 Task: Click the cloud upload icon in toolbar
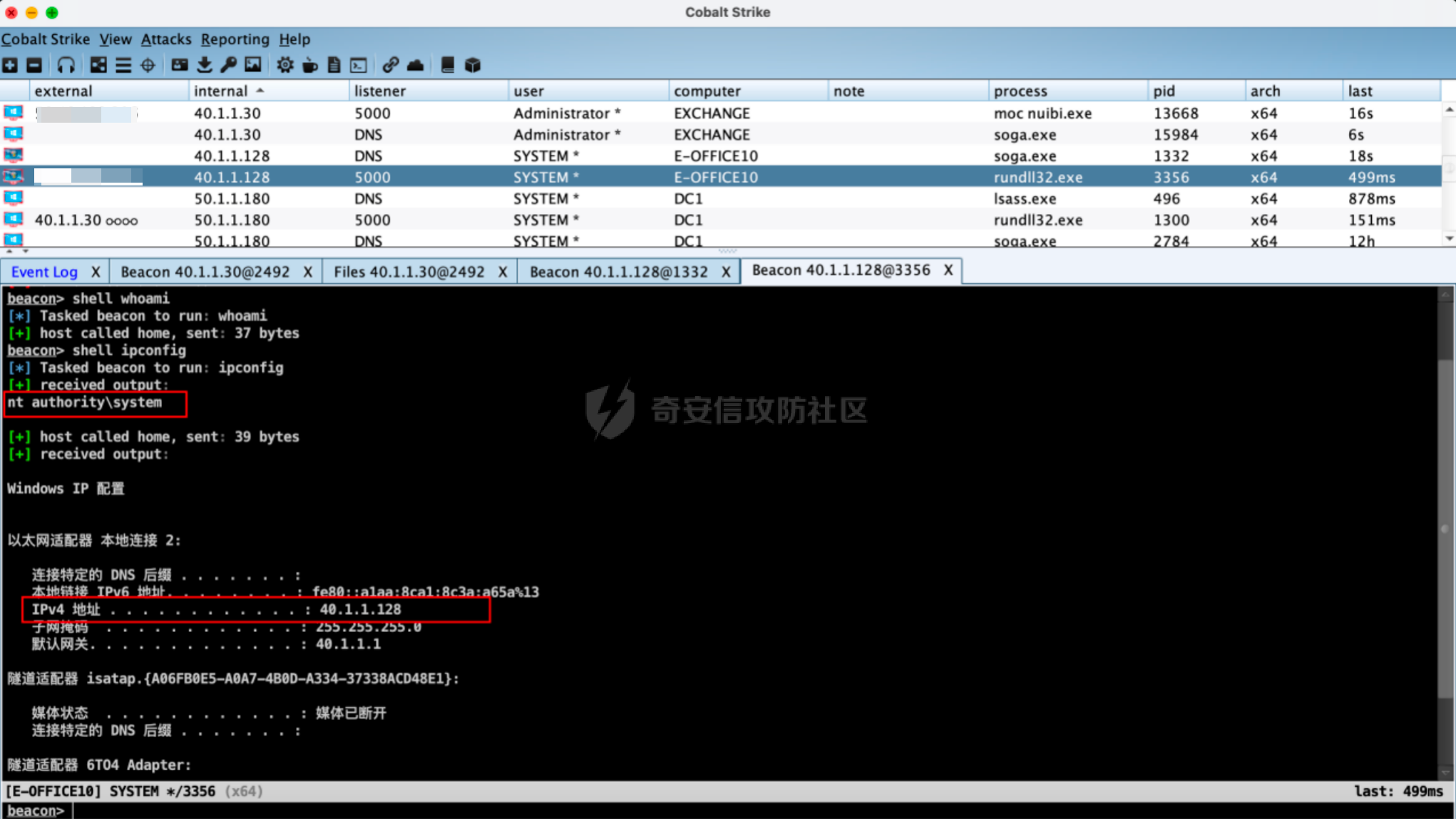415,65
